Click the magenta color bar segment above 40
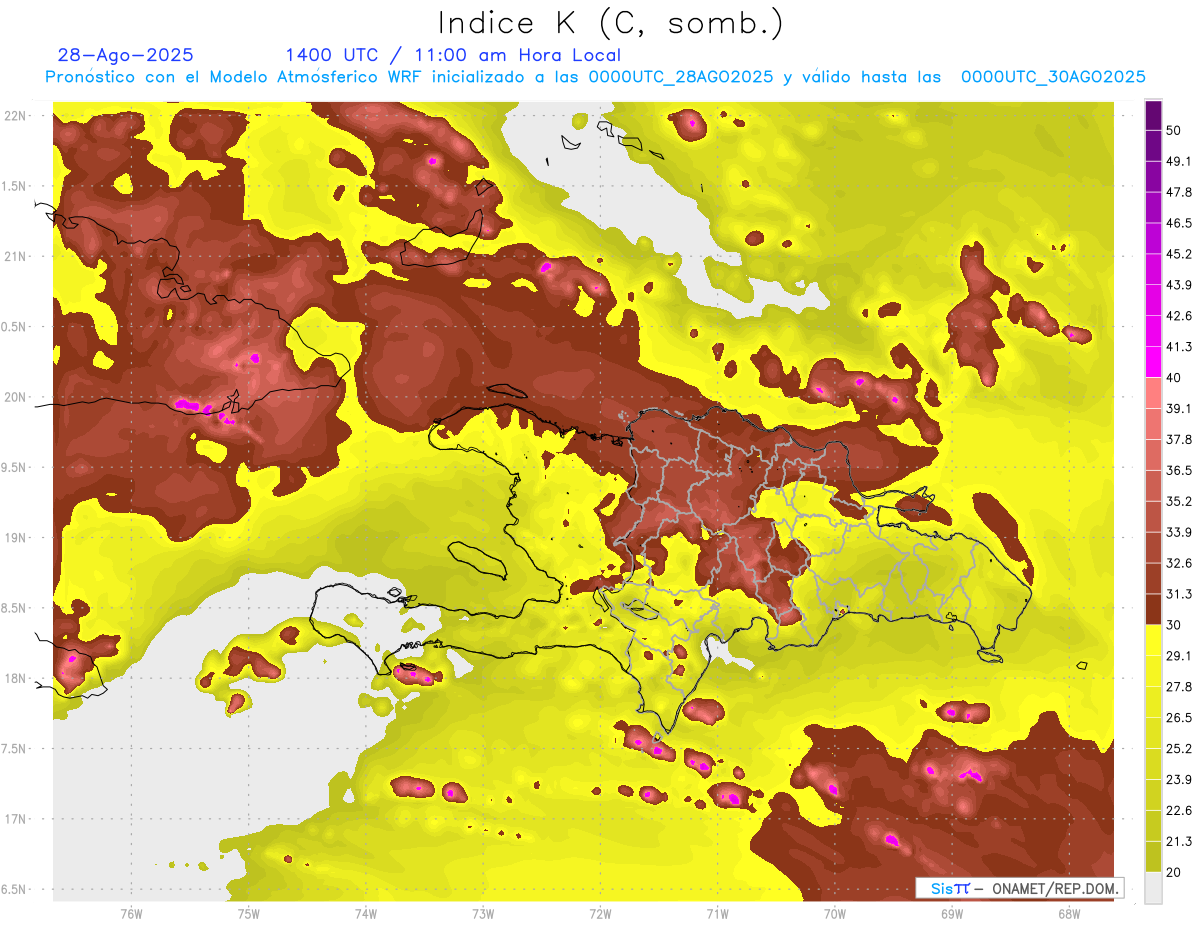The height and width of the screenshot is (927, 1200). click(x=1153, y=362)
